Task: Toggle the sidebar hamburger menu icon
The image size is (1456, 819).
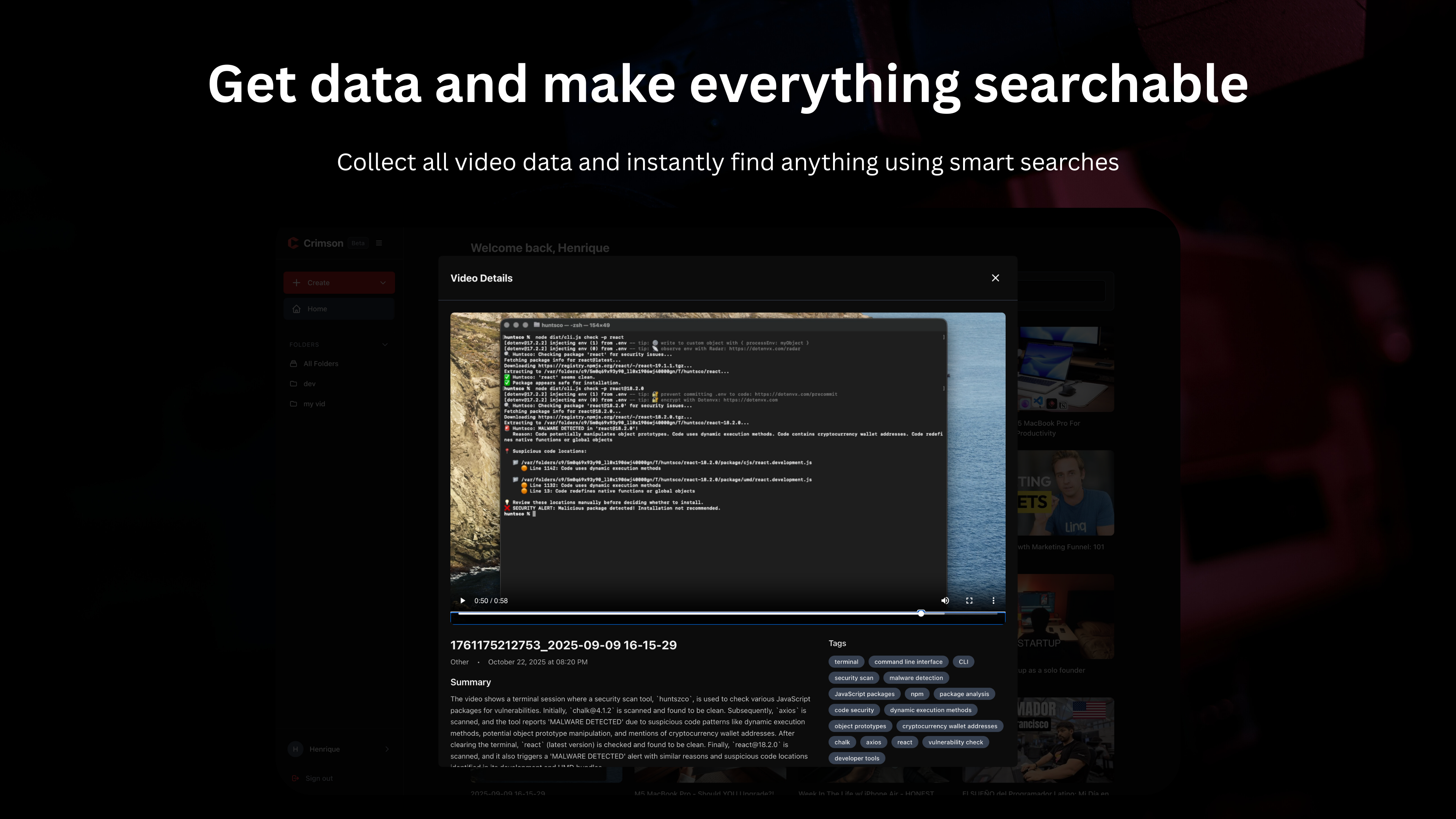Action: coord(379,243)
